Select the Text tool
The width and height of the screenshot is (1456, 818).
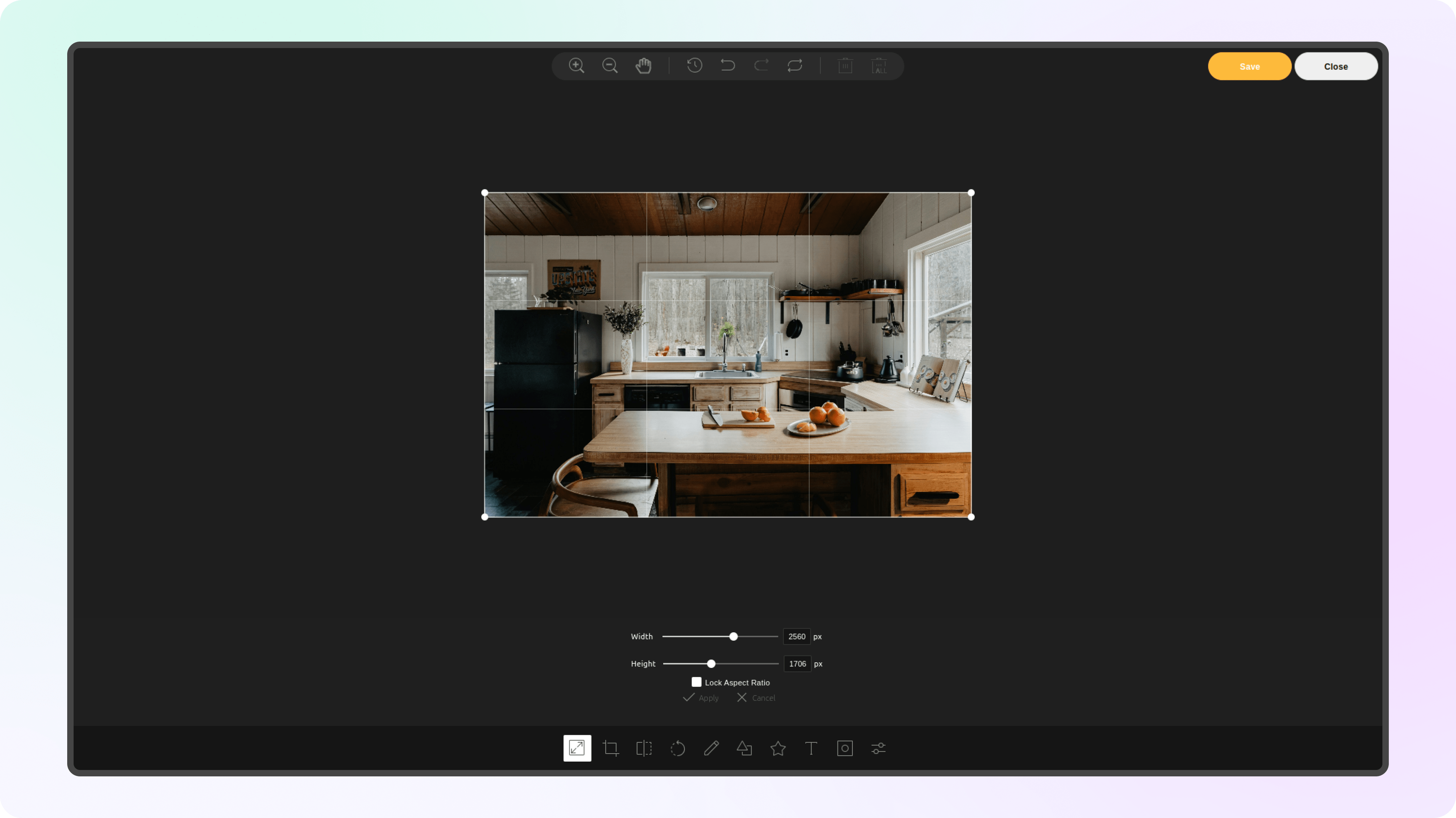click(x=811, y=748)
